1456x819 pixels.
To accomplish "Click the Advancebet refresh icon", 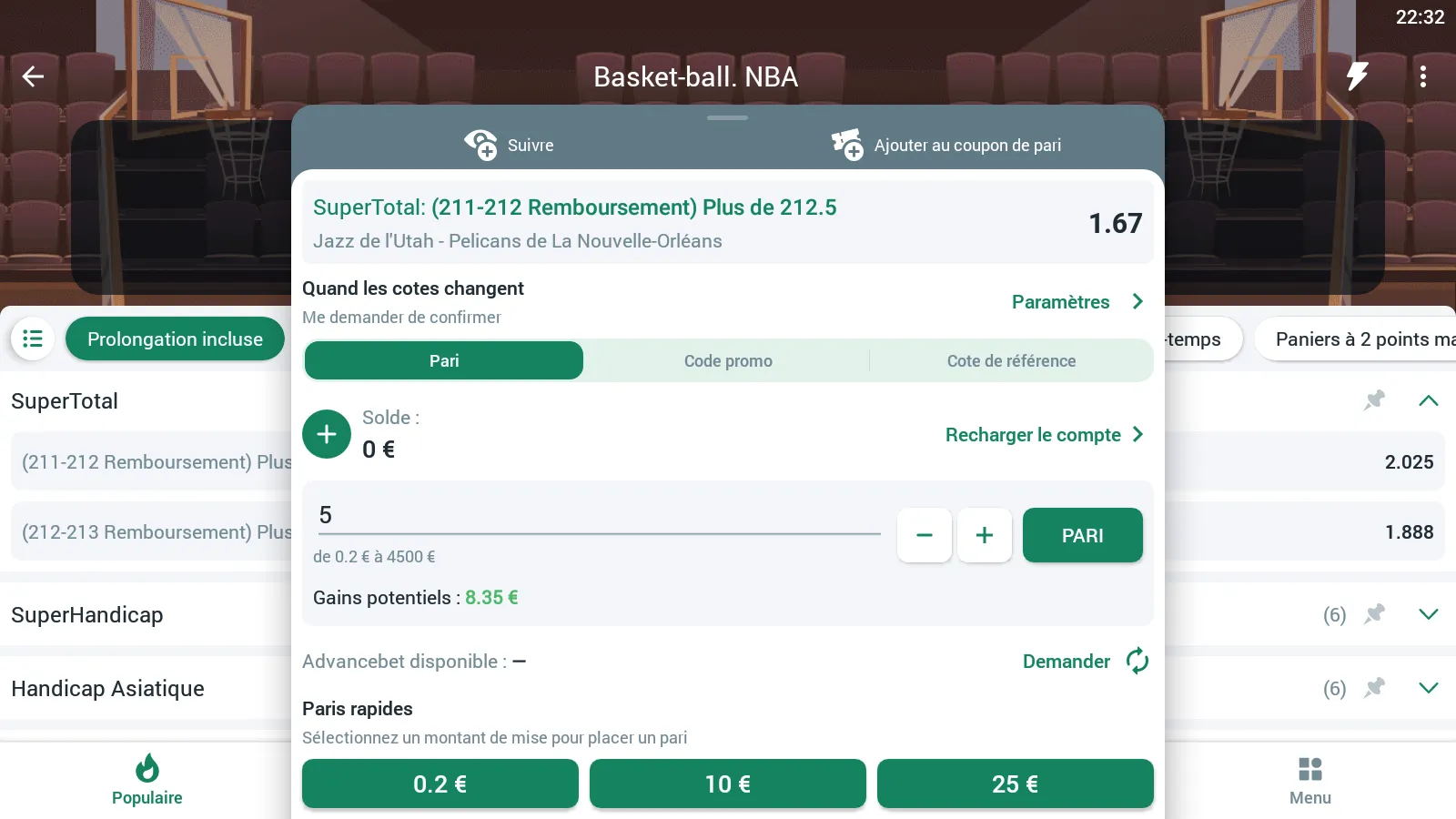I will 1137,661.
